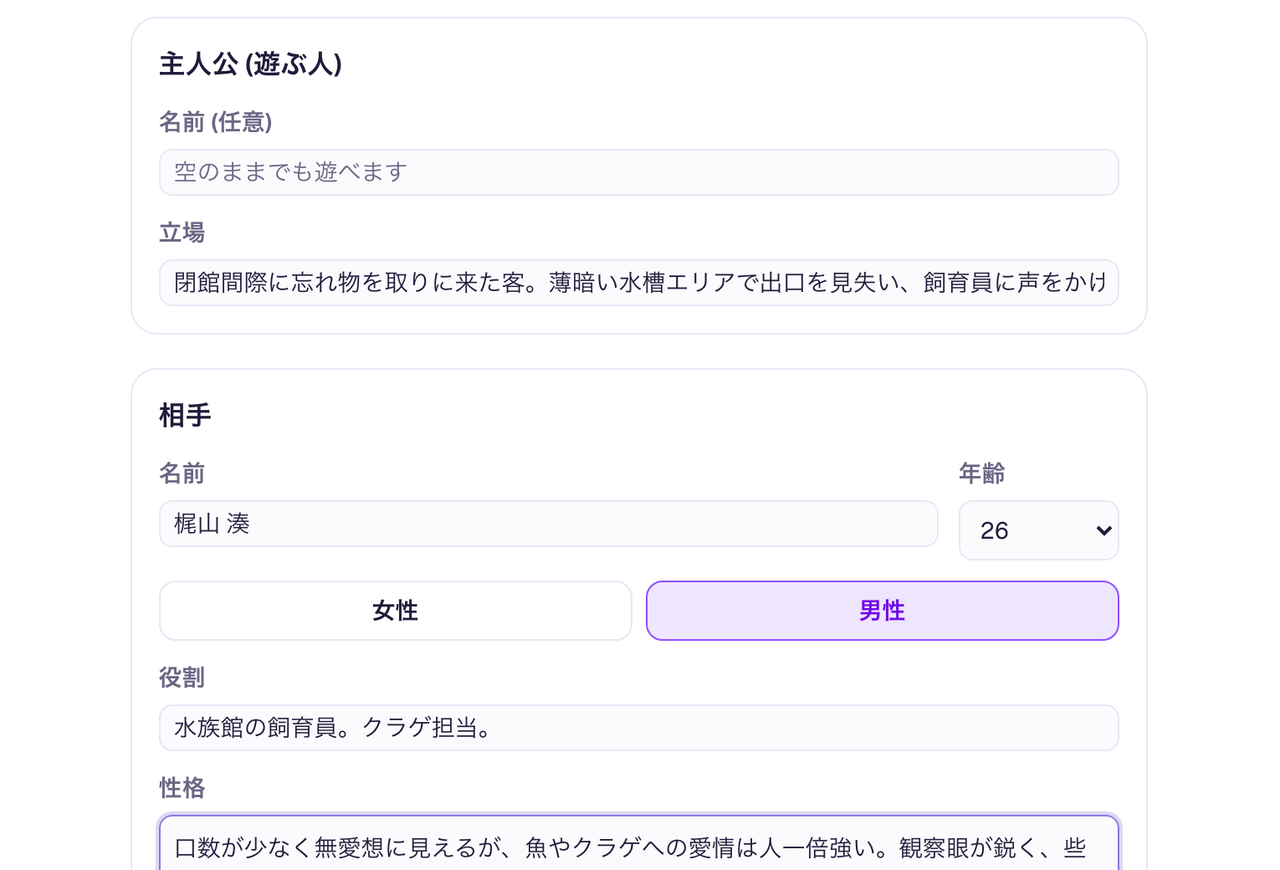Click the 役割 label
The image size is (1280, 870).
[x=182, y=678]
